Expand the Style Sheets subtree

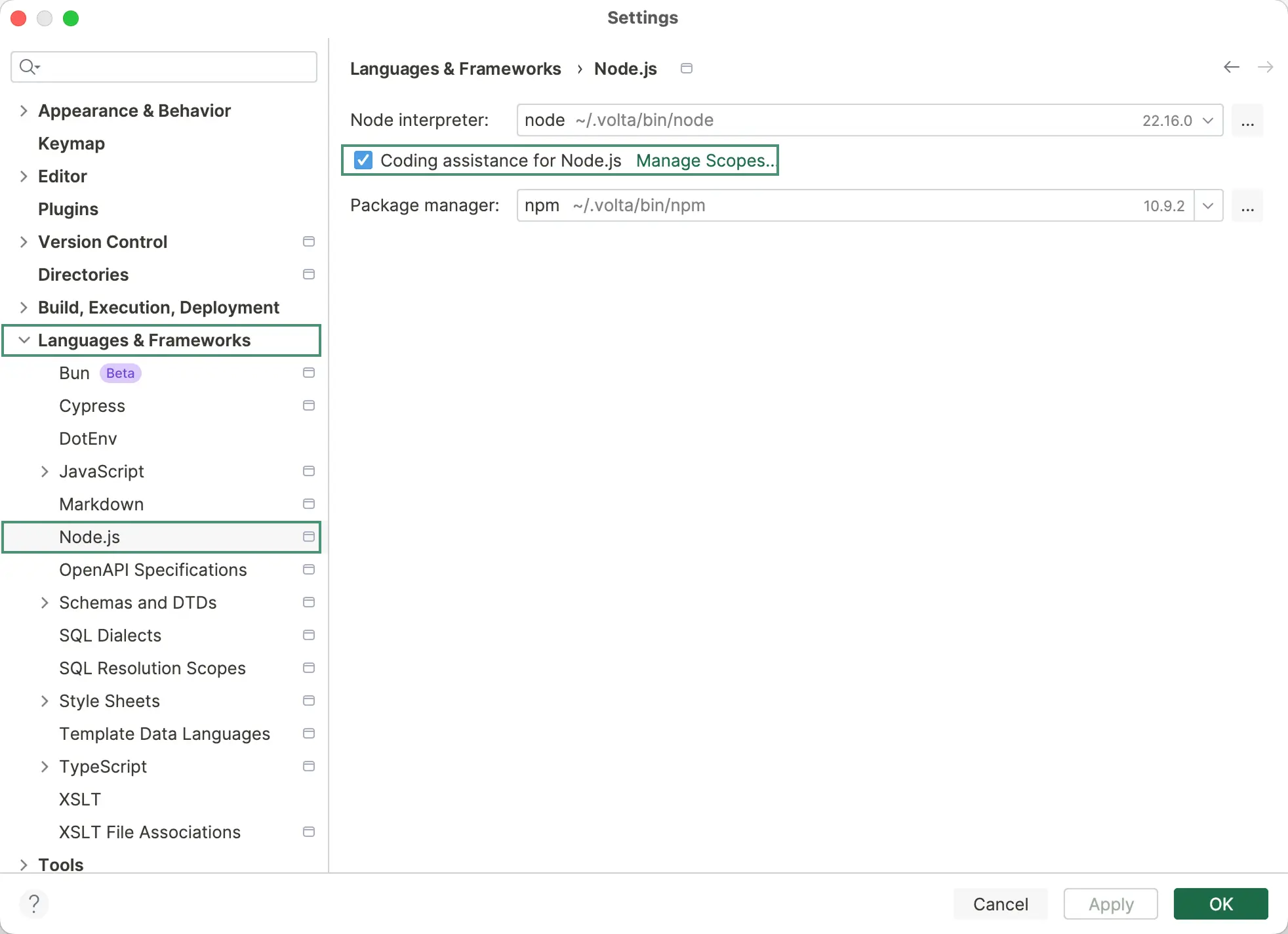point(45,701)
